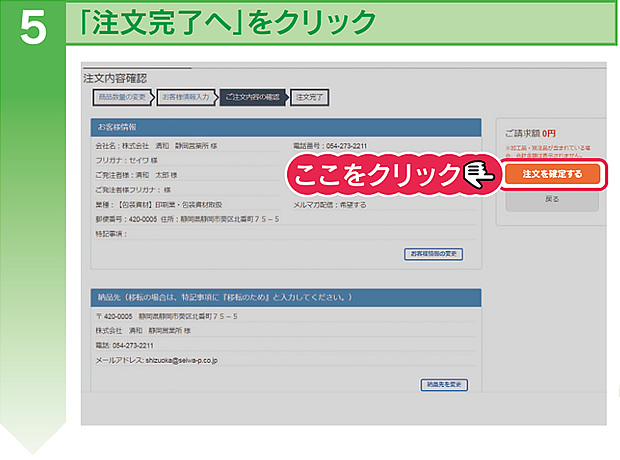Select the お客様情報入力 step
620x460 pixels.
(x=186, y=97)
